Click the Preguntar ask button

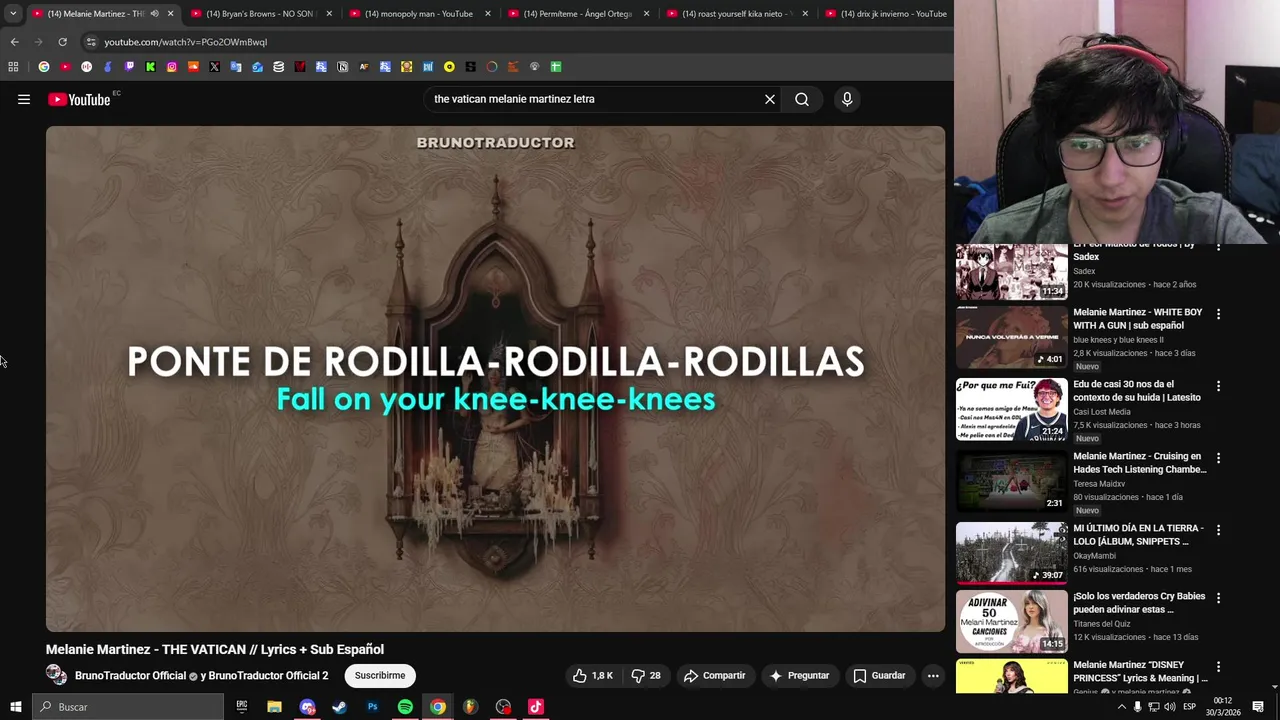799,676
